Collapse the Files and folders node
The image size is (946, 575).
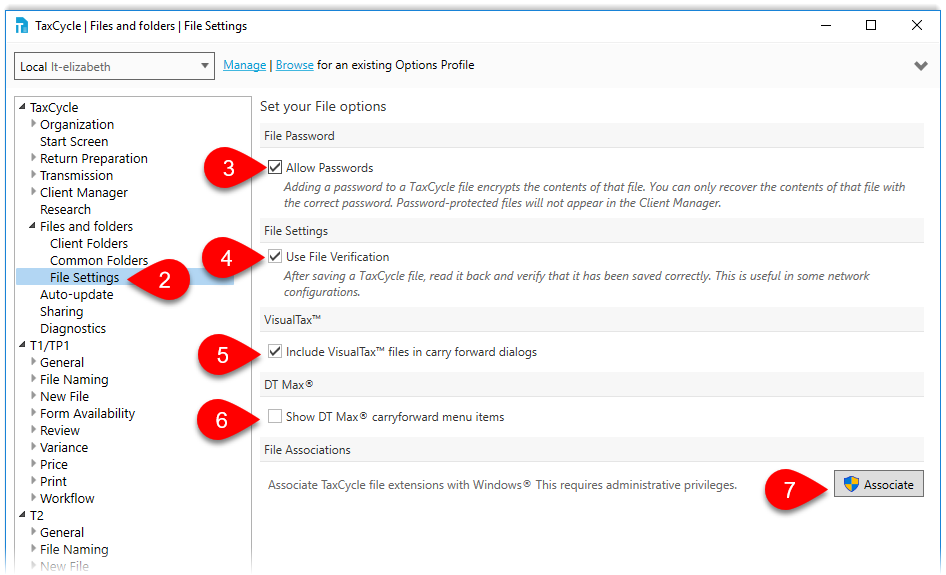(33, 226)
